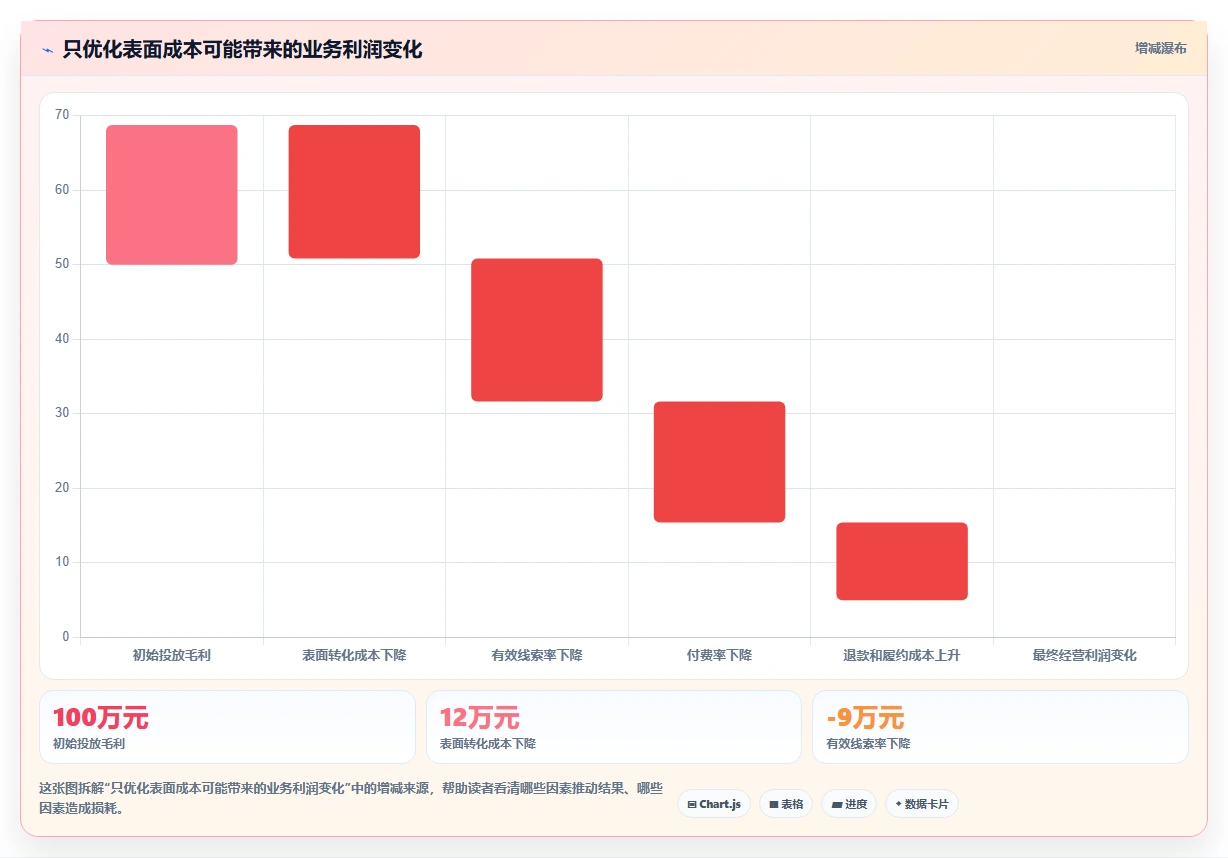Click the lightning icon beside the chart title
The image size is (1228, 858).
pyautogui.click(x=47, y=50)
